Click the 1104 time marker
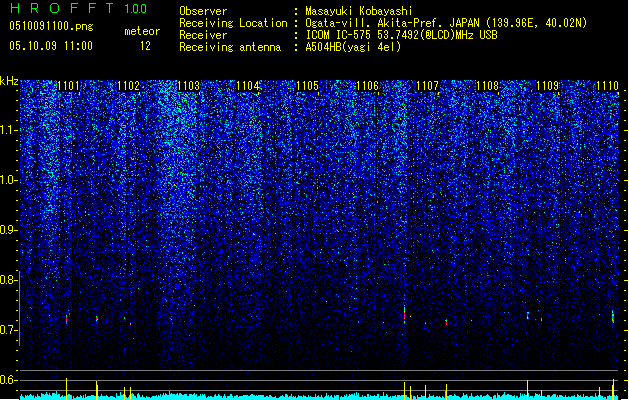 (x=248, y=86)
